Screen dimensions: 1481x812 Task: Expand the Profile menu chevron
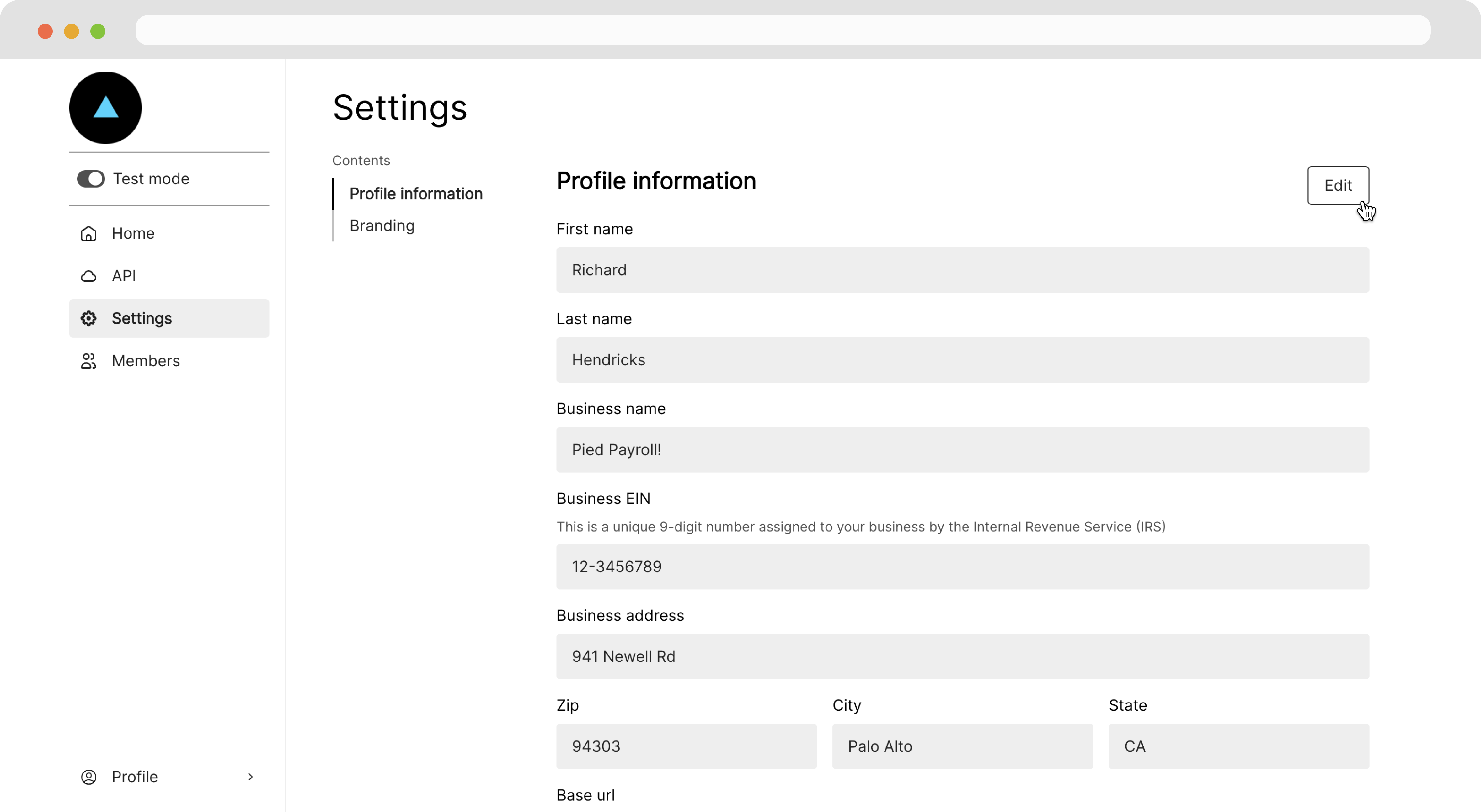coord(250,777)
